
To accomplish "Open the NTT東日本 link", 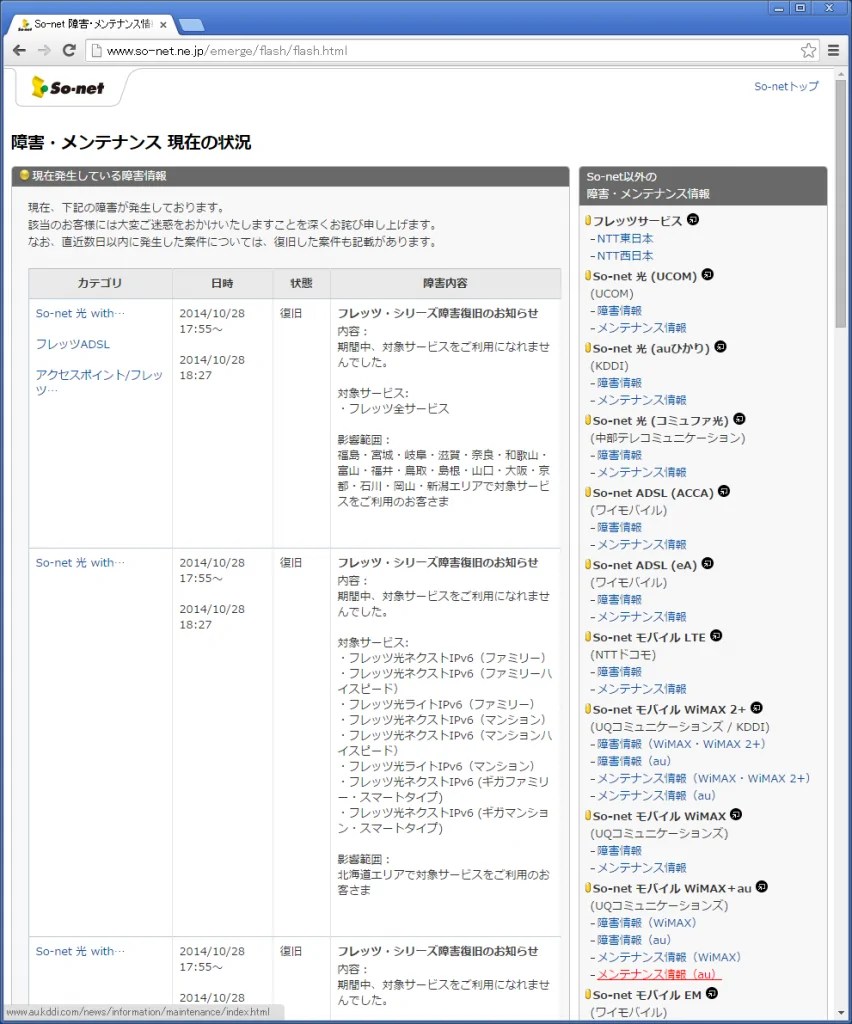I will tap(625, 238).
